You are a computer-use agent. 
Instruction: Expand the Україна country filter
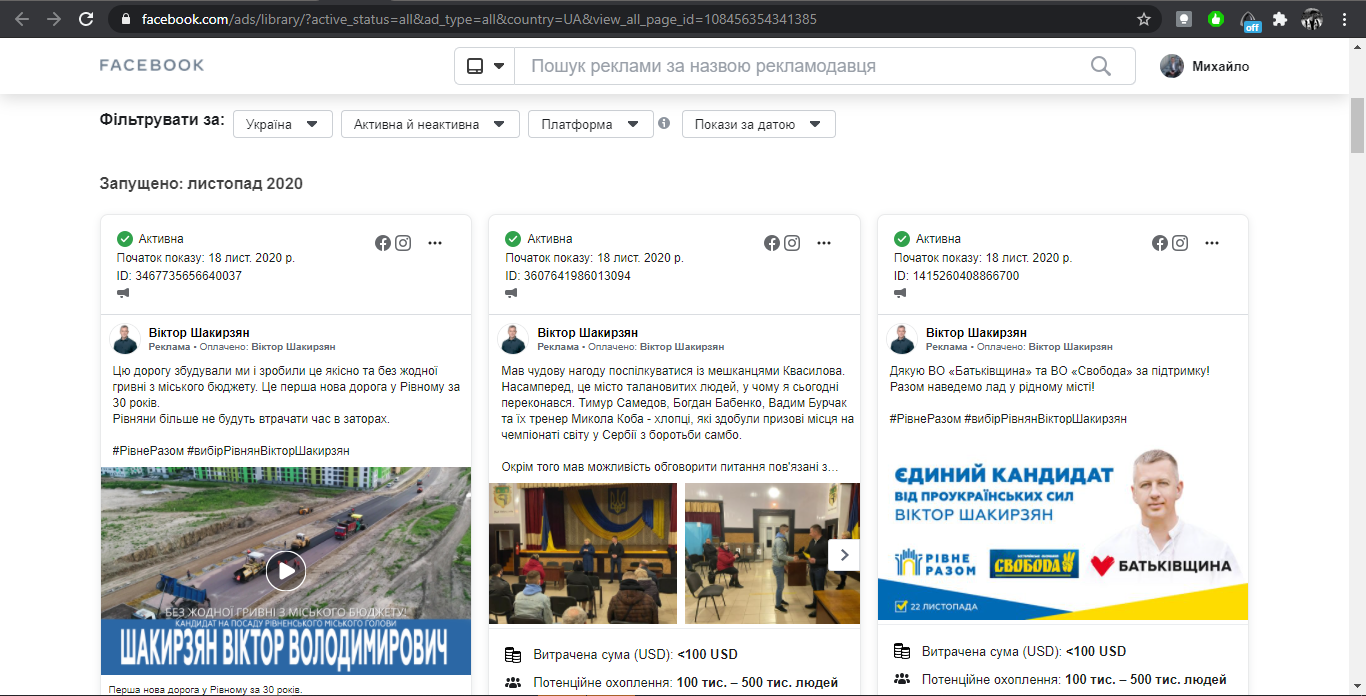pyautogui.click(x=282, y=125)
